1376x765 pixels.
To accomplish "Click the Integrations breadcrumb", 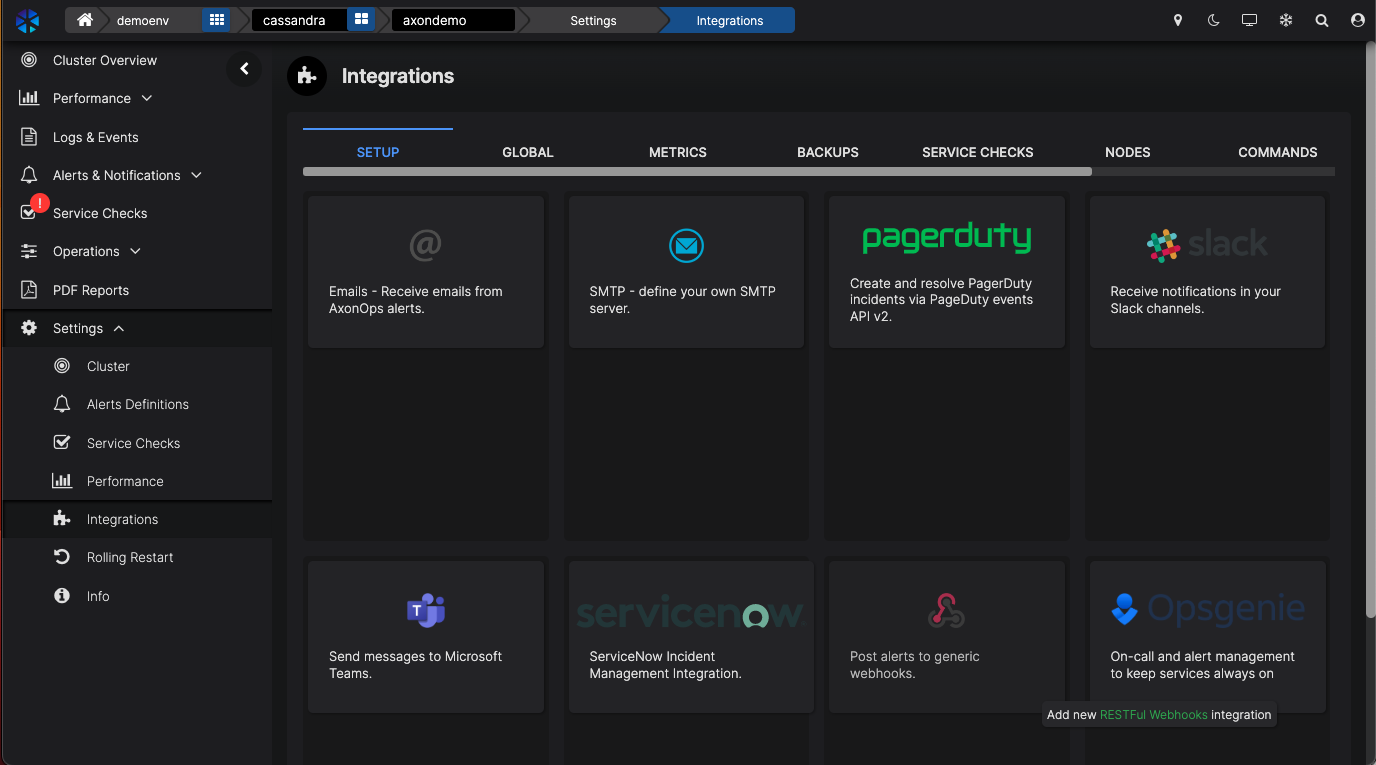I will pyautogui.click(x=730, y=20).
